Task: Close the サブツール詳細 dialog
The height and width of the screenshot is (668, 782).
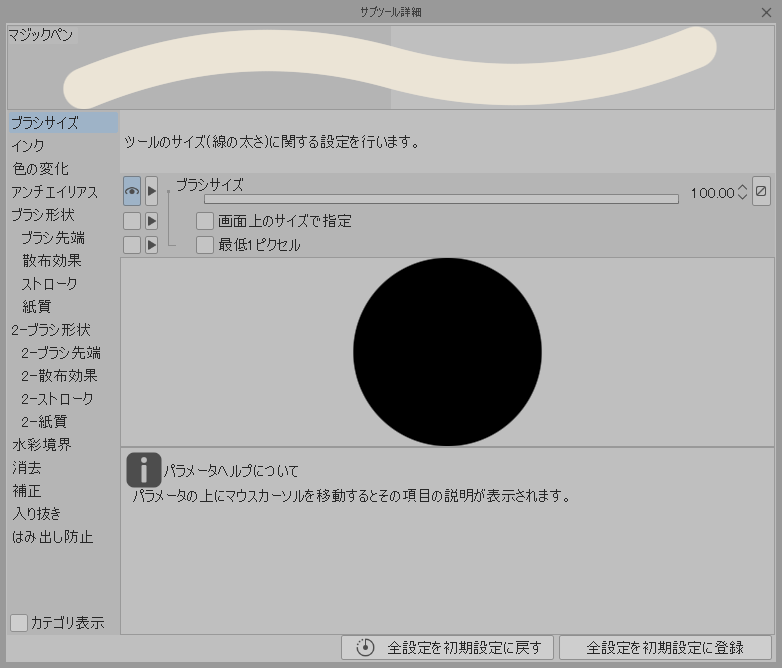Action: tap(767, 12)
